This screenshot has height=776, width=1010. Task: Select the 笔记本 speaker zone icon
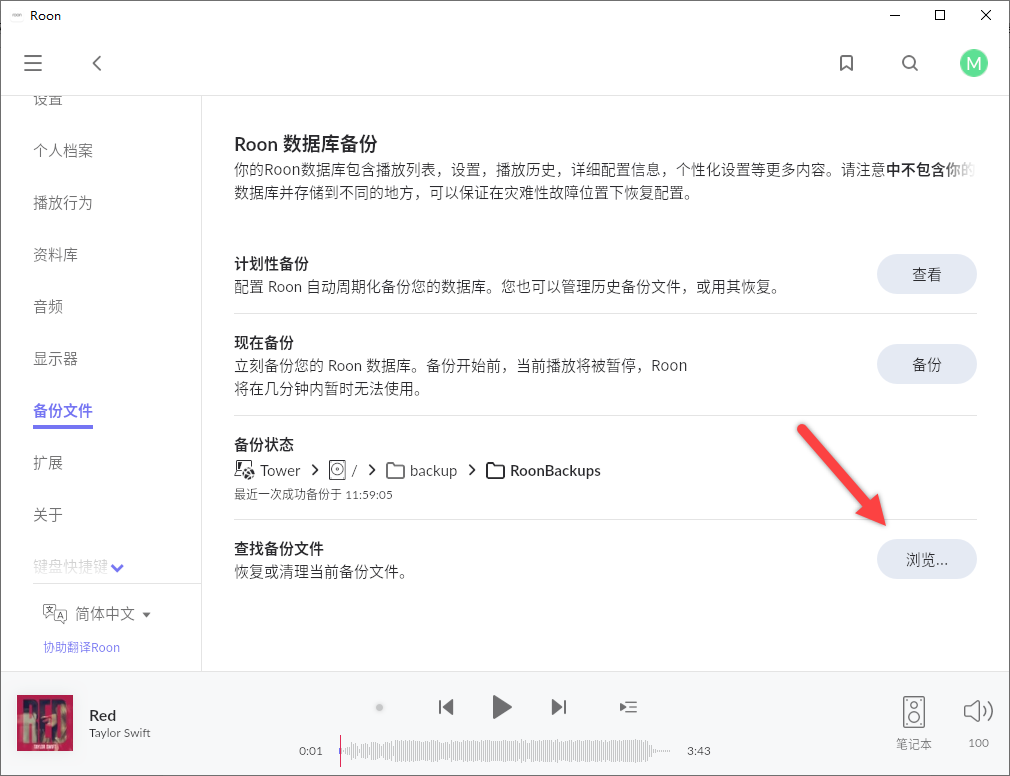point(913,712)
